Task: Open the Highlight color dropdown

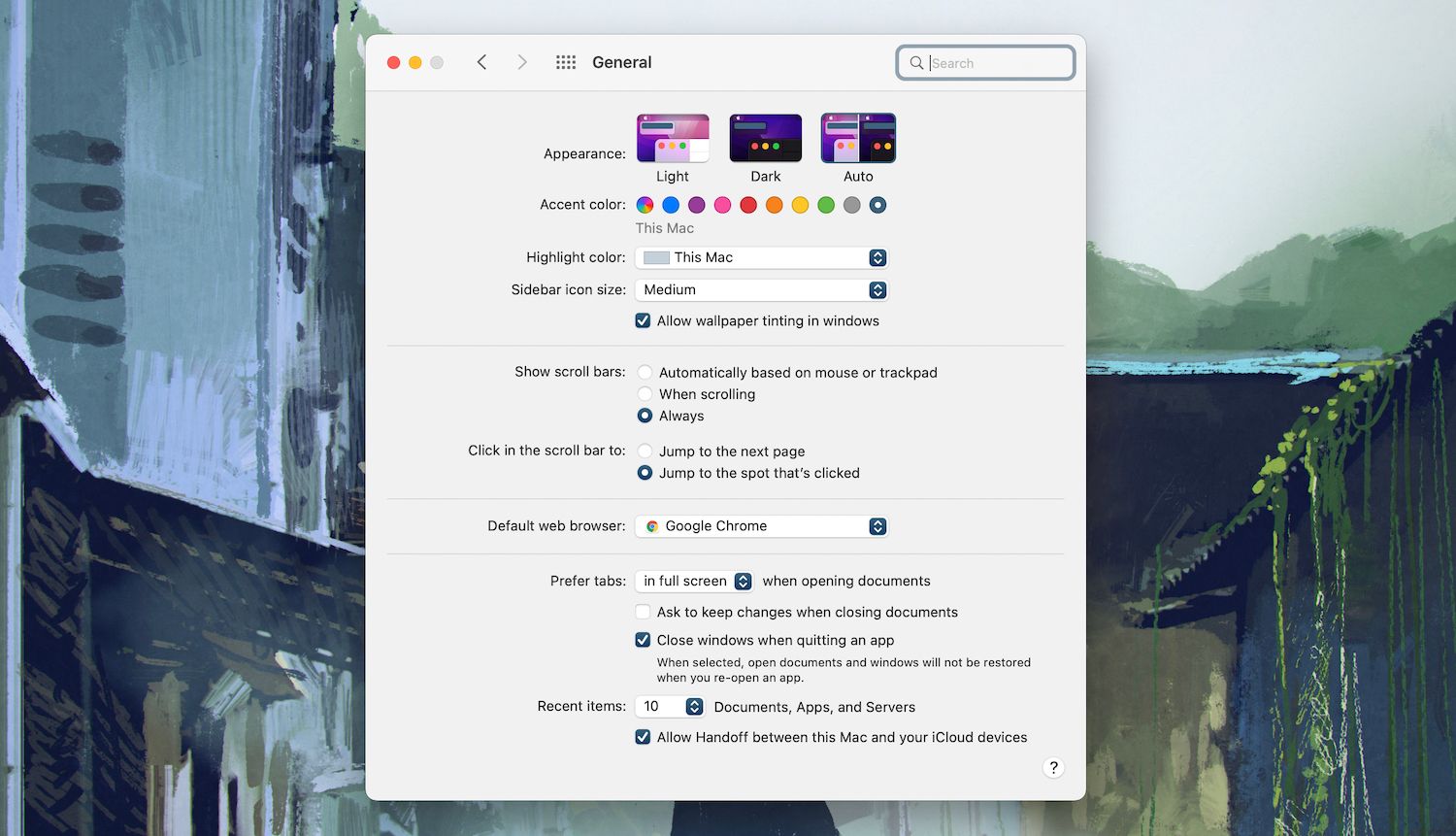Action: pos(761,257)
